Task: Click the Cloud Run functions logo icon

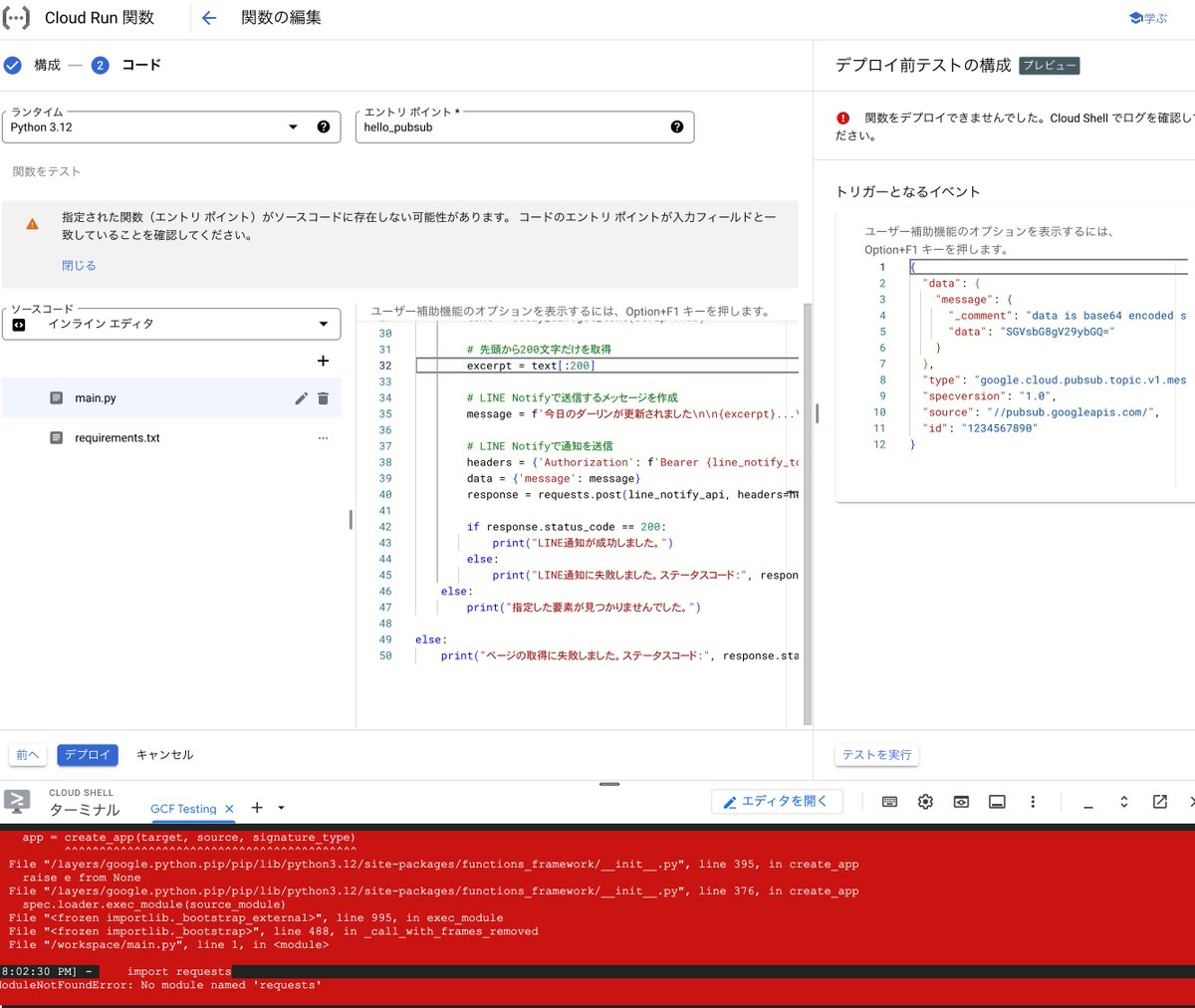Action: [x=17, y=18]
